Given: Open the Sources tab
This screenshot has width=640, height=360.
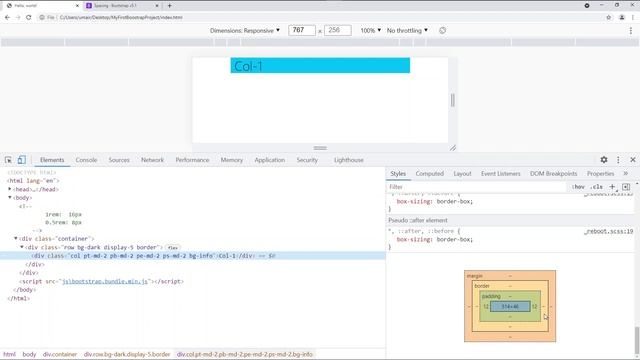Looking at the screenshot, I should click(119, 160).
